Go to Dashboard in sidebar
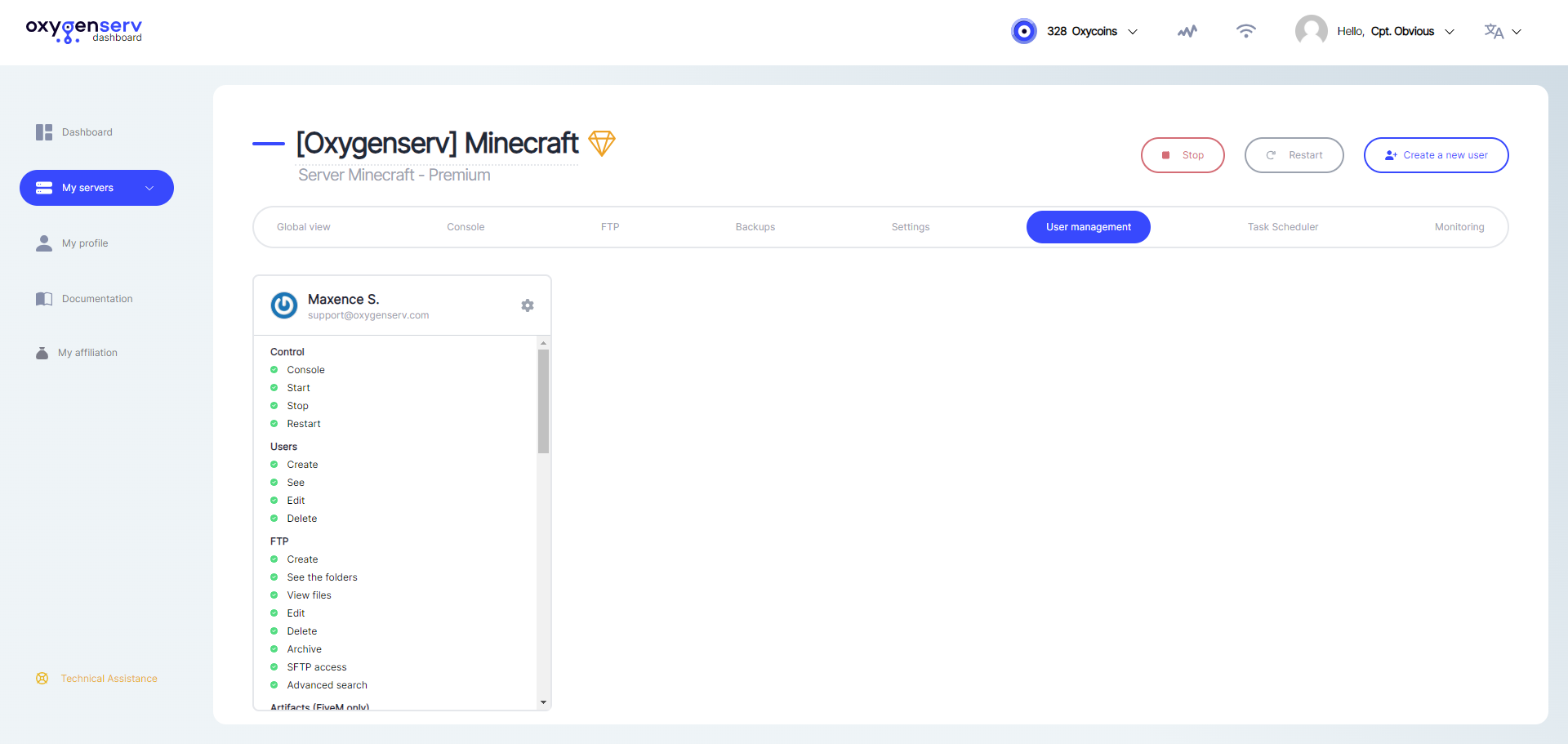 click(x=87, y=132)
